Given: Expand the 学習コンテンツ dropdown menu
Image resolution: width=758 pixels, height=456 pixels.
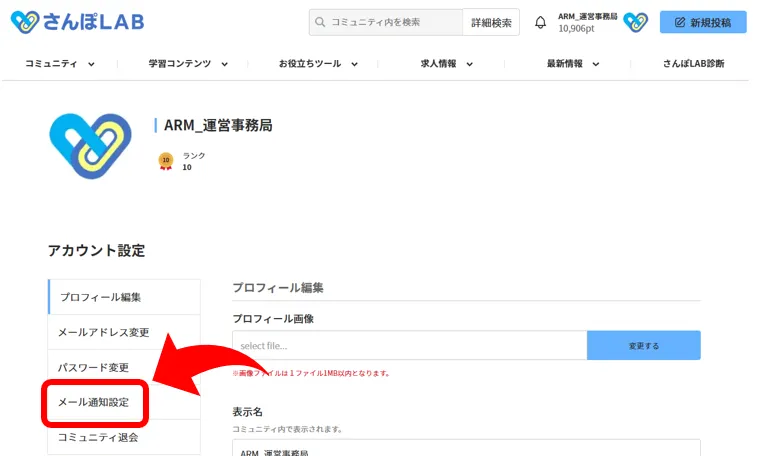Looking at the screenshot, I should click(x=188, y=64).
